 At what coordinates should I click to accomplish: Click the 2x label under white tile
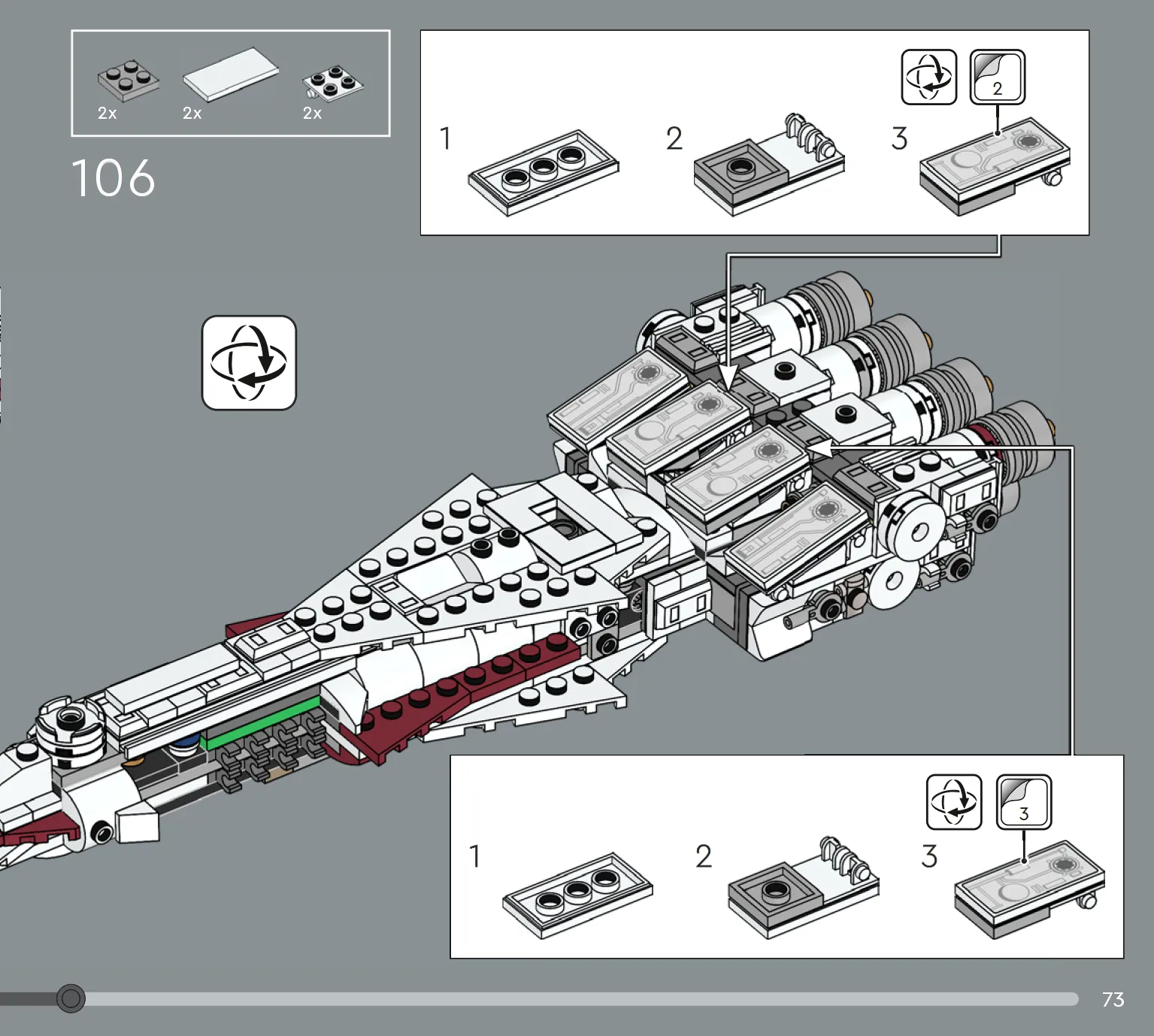192,114
